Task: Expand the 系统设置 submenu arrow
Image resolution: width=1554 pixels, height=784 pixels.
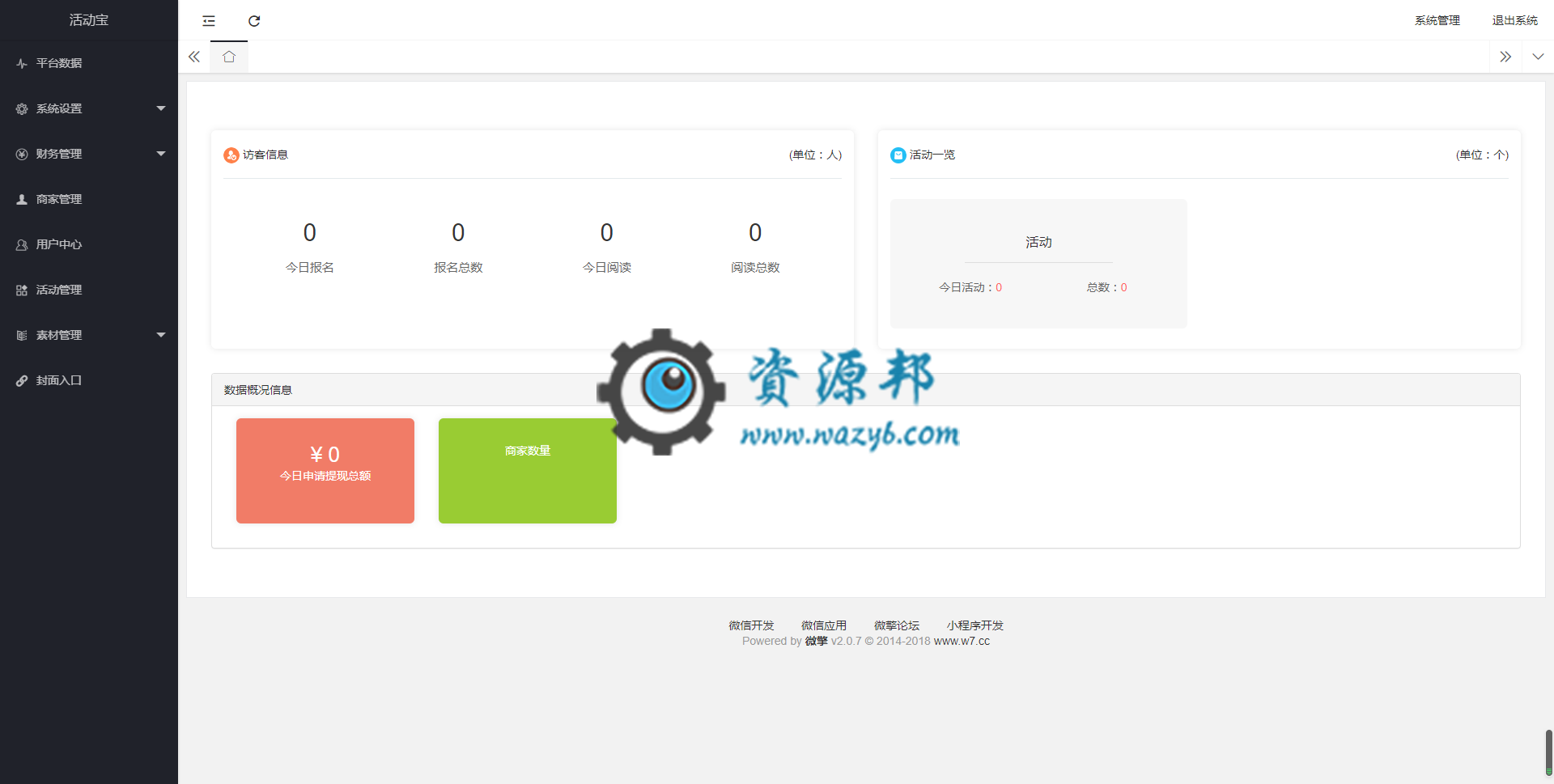Action: pyautogui.click(x=161, y=108)
